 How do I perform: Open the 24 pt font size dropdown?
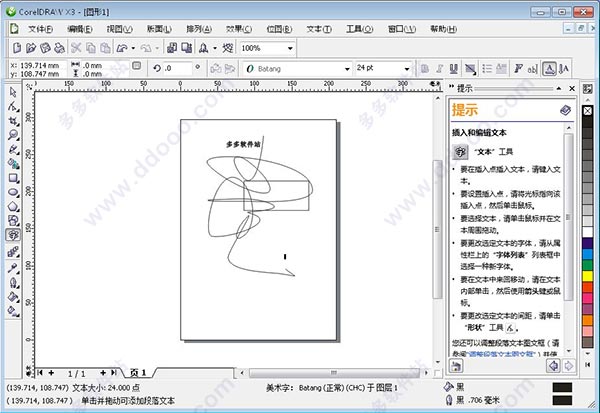(407, 69)
